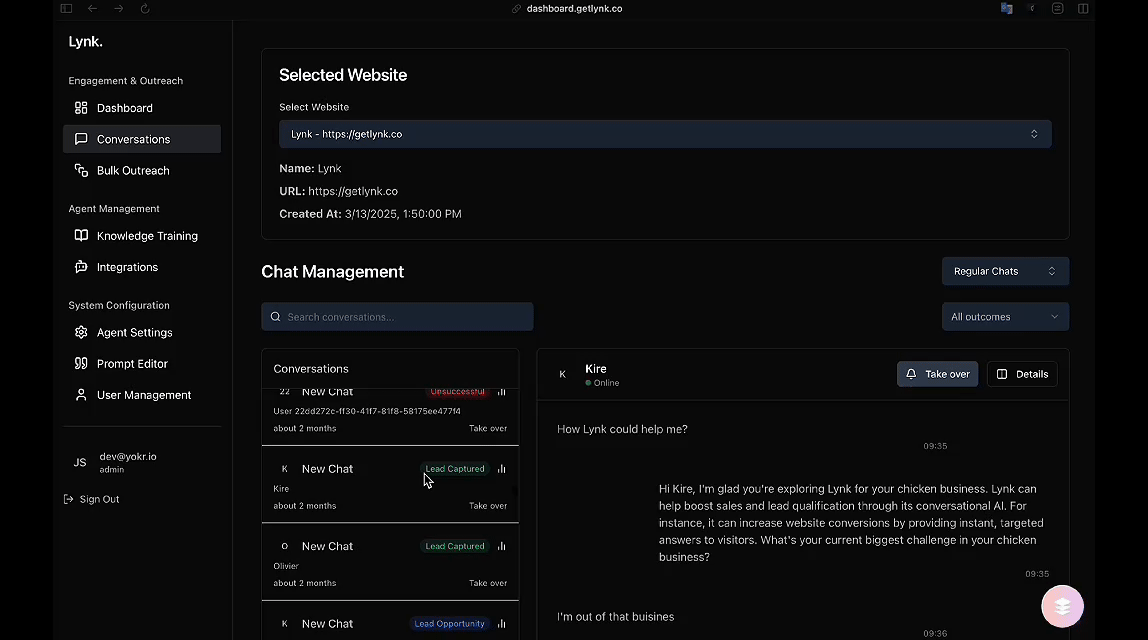
Task: Click the Prompt Editor icon
Action: (x=81, y=364)
